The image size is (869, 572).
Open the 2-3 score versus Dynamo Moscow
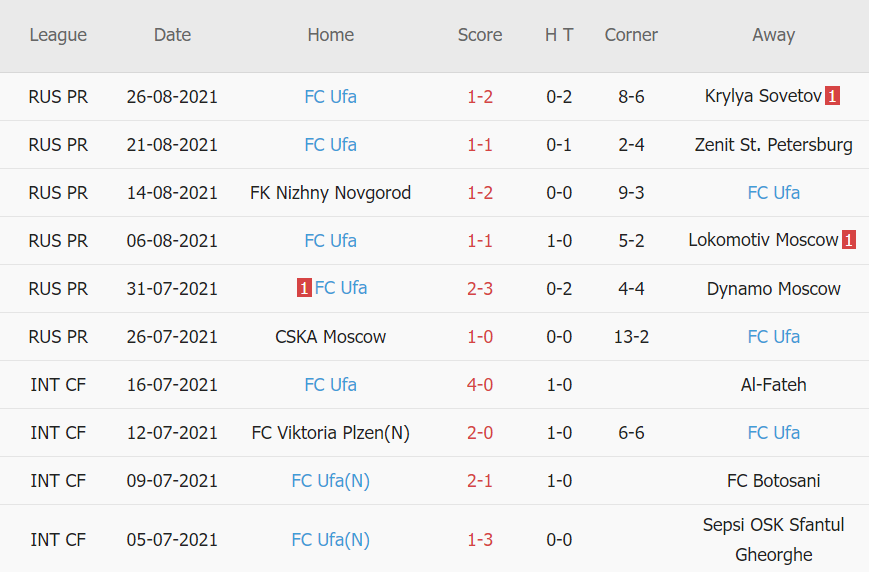[480, 289]
